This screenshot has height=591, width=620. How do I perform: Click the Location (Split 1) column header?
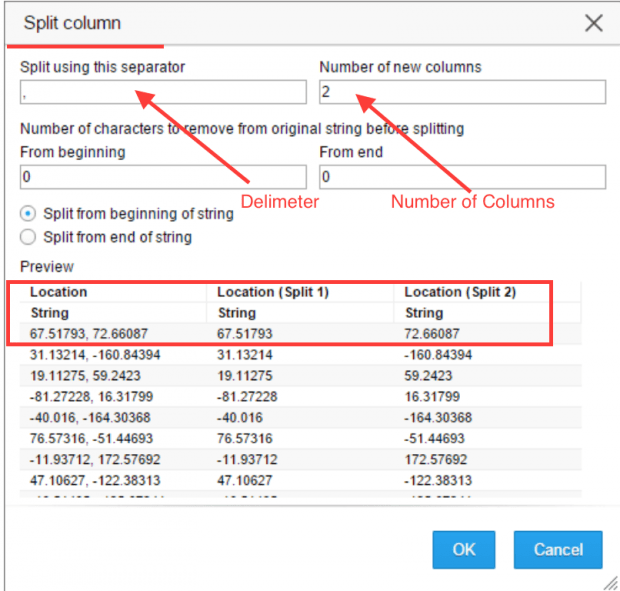tap(273, 292)
